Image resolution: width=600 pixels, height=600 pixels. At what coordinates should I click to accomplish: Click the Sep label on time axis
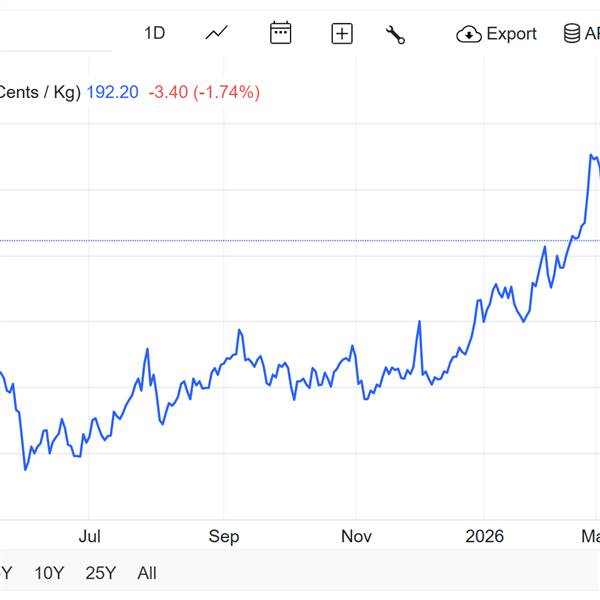pos(224,537)
